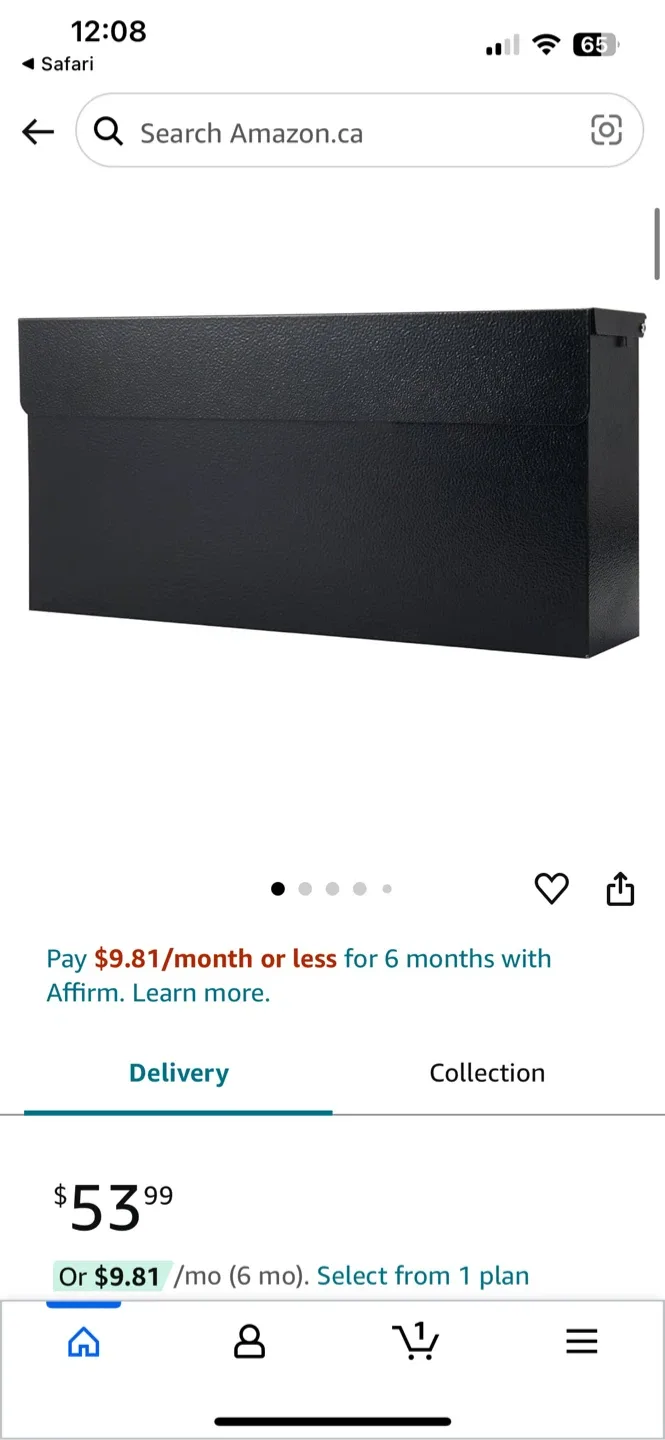The image size is (665, 1440).
Task: Return to Safari breadcrumb
Action: pyautogui.click(x=58, y=64)
